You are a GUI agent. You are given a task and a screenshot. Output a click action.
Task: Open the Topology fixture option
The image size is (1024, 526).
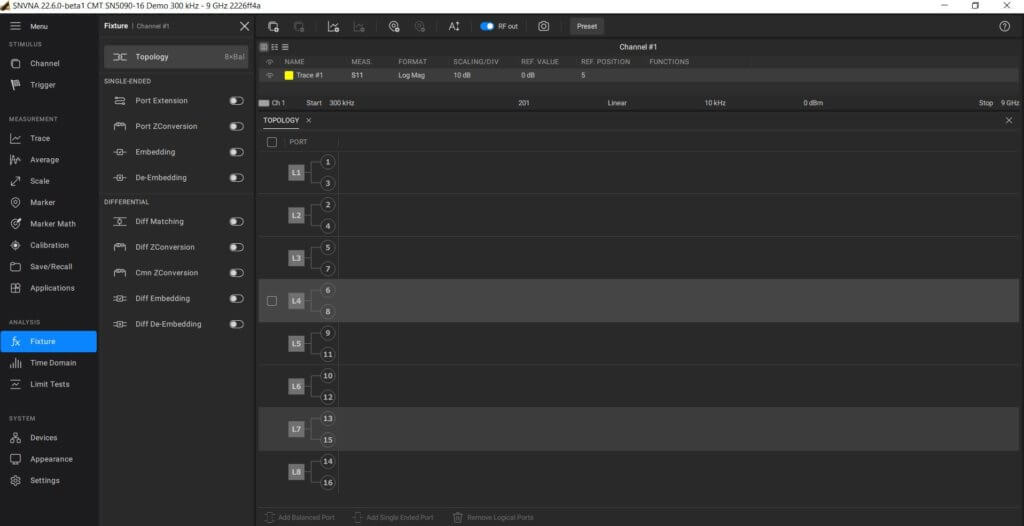pos(176,58)
